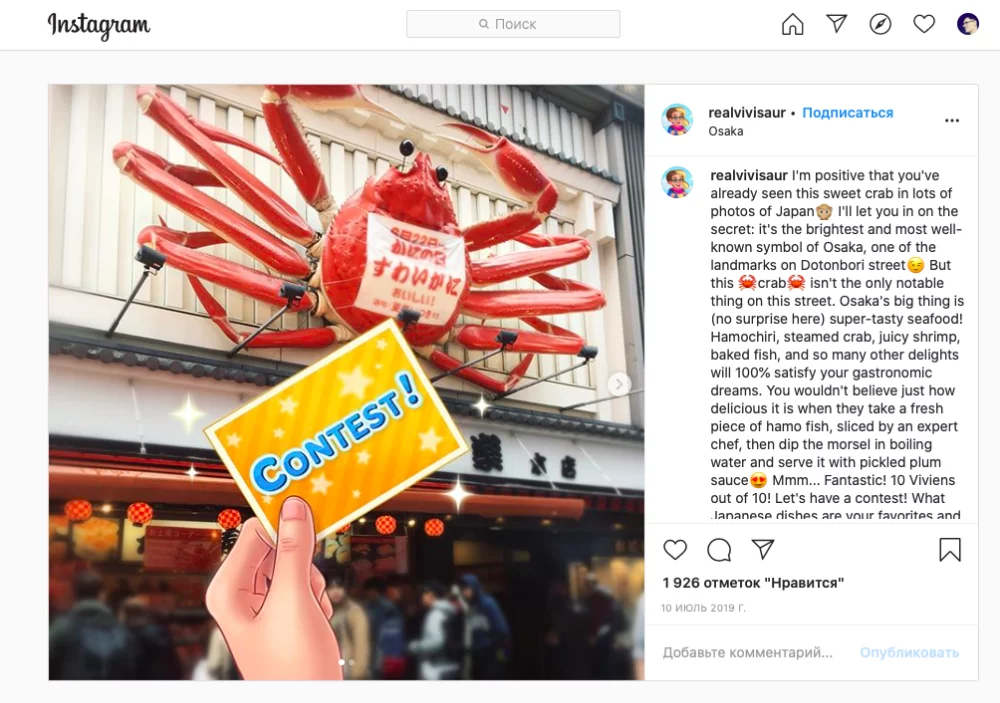Open activity heart icon in top bar

[924, 24]
